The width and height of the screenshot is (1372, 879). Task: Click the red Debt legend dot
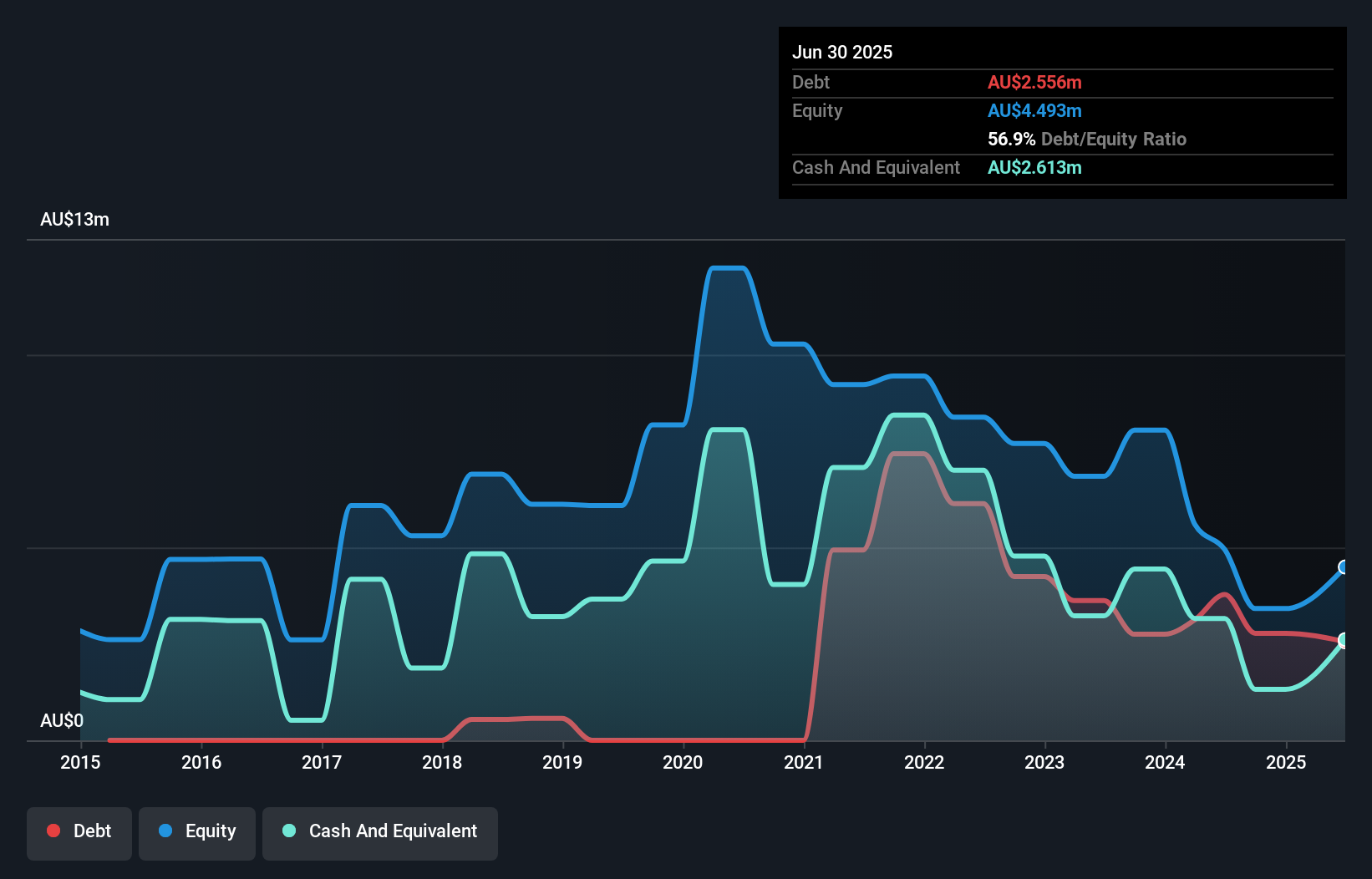[x=53, y=831]
